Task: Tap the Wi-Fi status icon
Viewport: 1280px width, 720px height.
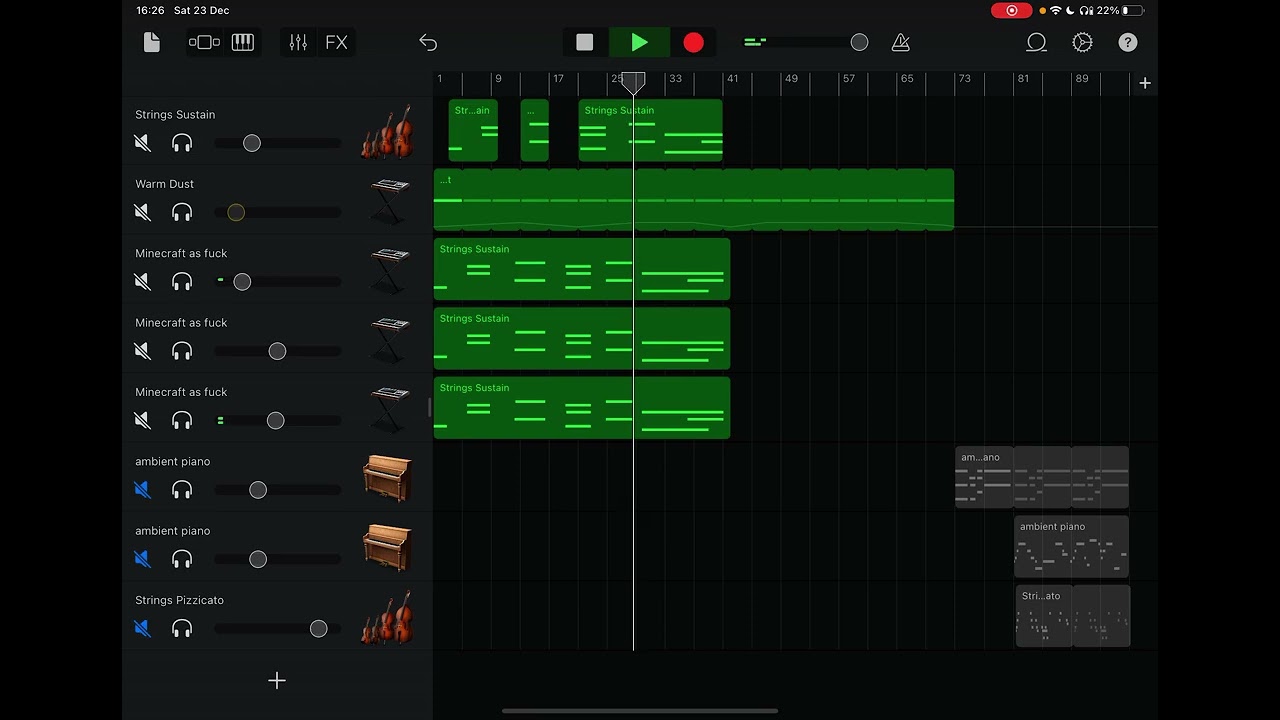Action: click(x=1056, y=10)
